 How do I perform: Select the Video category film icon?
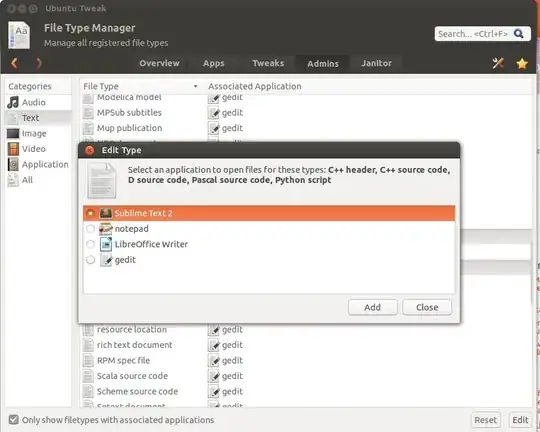pyautogui.click(x=13, y=149)
